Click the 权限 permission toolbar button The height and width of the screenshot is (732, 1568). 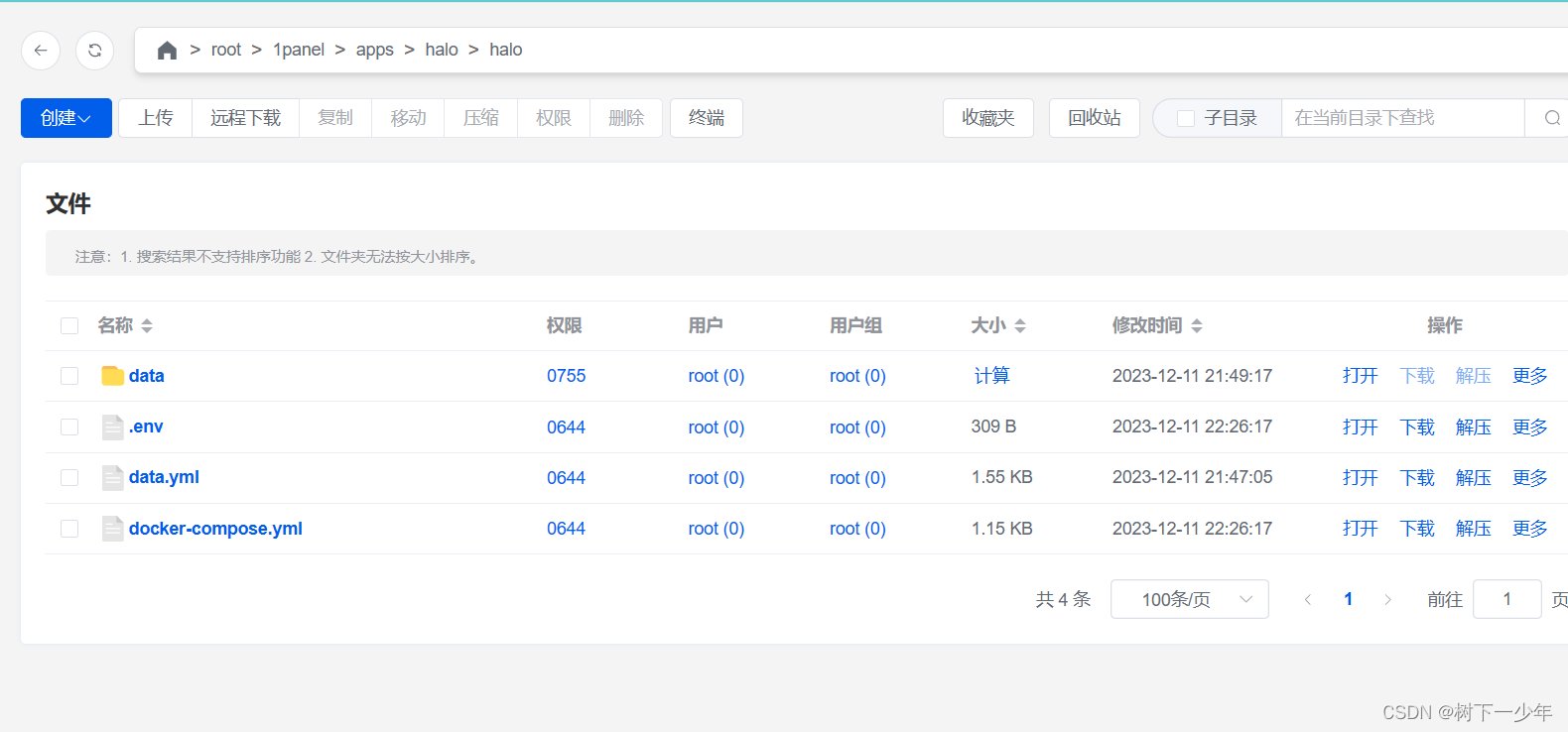[554, 118]
